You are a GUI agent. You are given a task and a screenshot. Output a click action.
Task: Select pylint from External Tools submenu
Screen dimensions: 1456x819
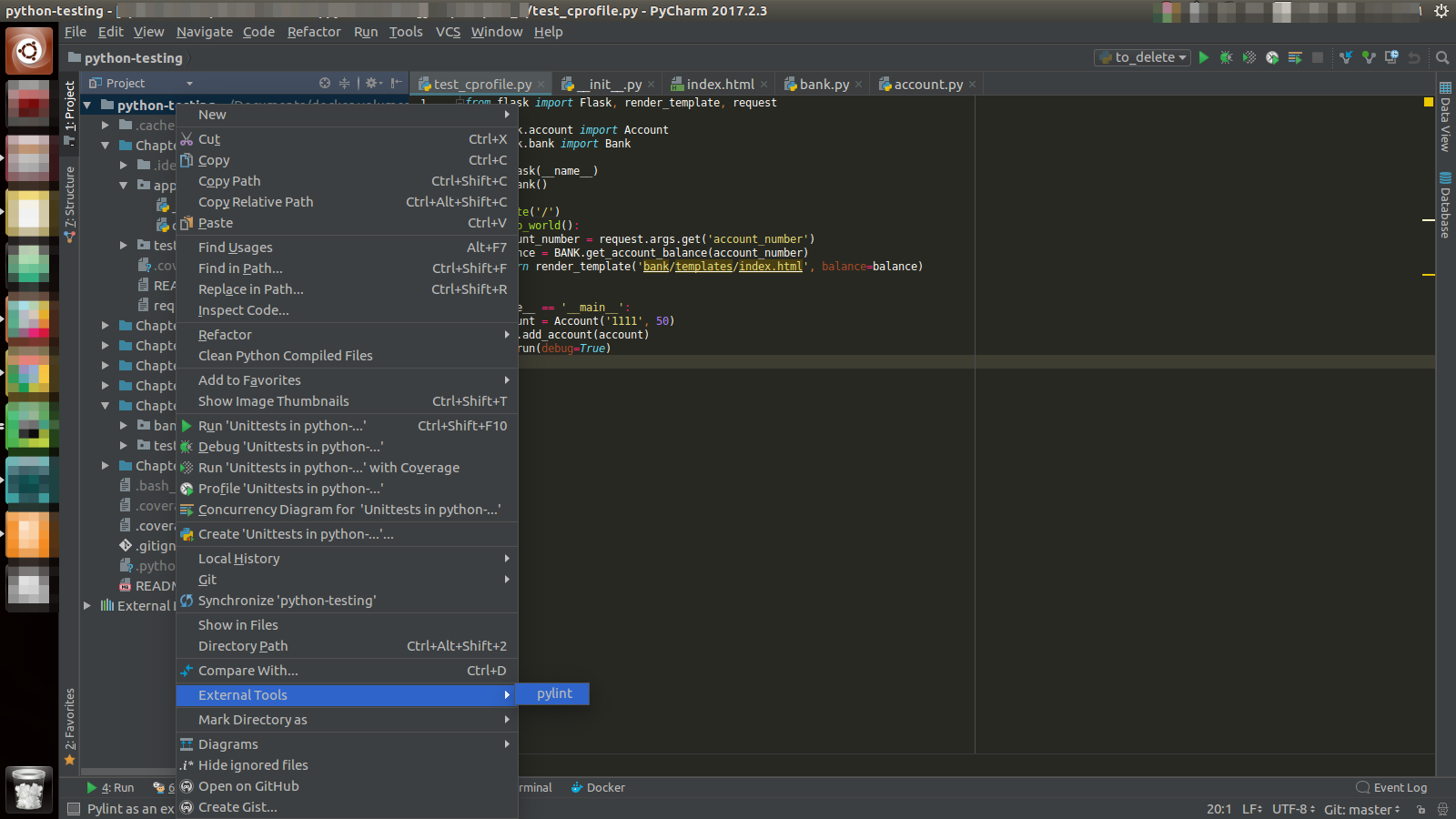click(x=553, y=694)
